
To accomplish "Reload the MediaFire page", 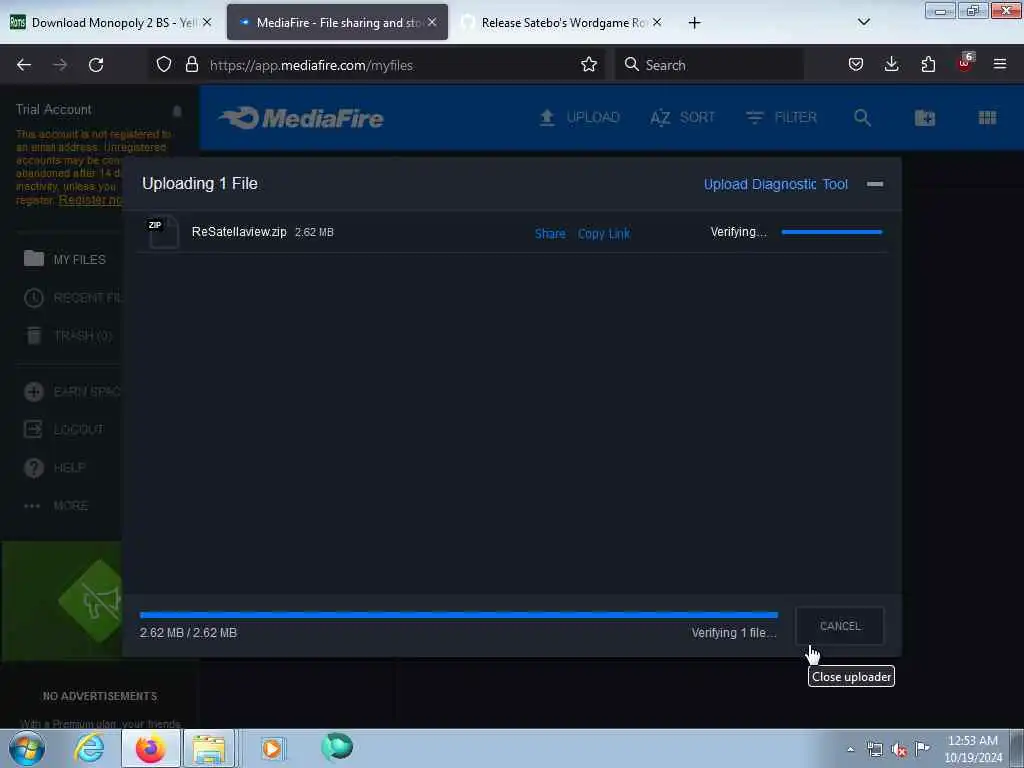I will click(96, 65).
